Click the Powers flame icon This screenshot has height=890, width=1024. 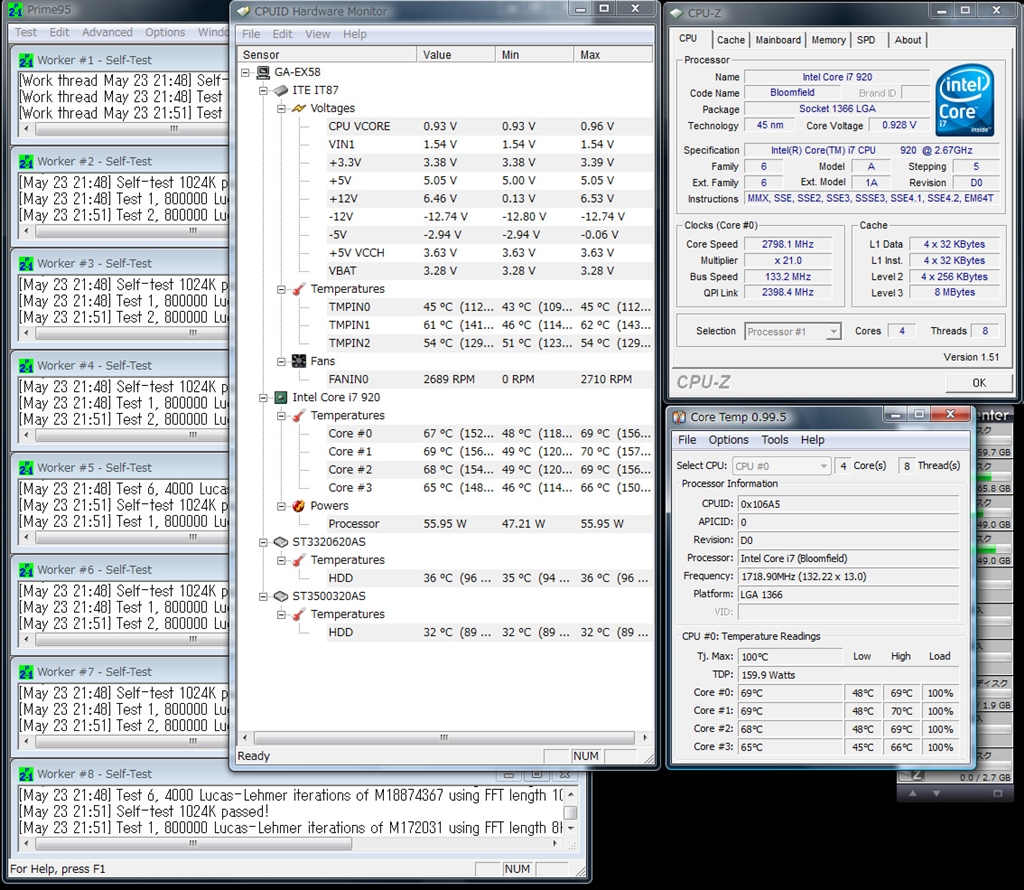point(298,506)
